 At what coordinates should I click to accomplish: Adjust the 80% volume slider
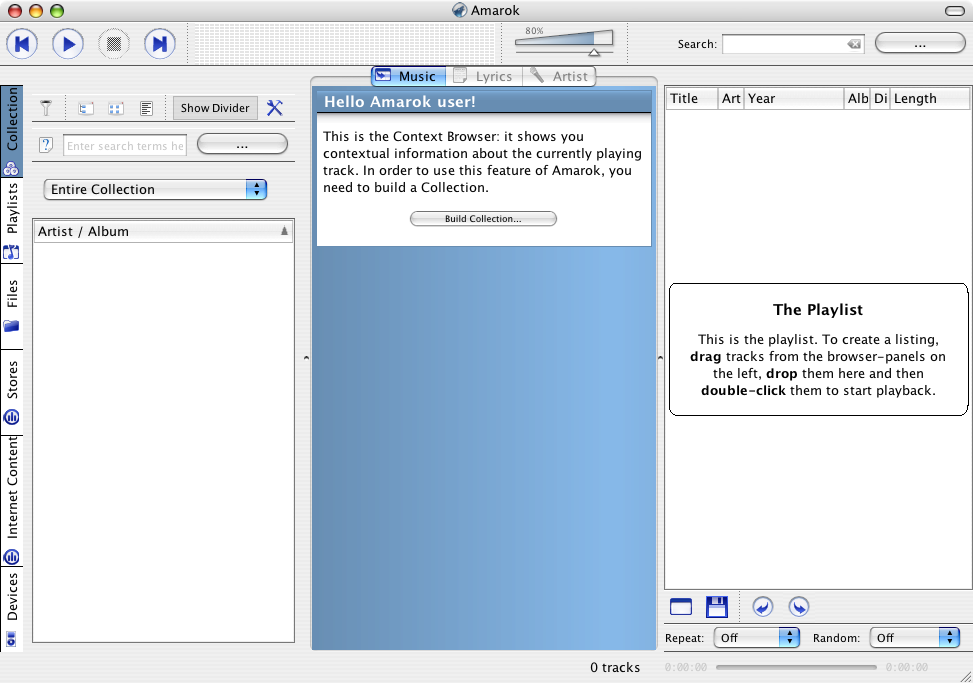564,42
